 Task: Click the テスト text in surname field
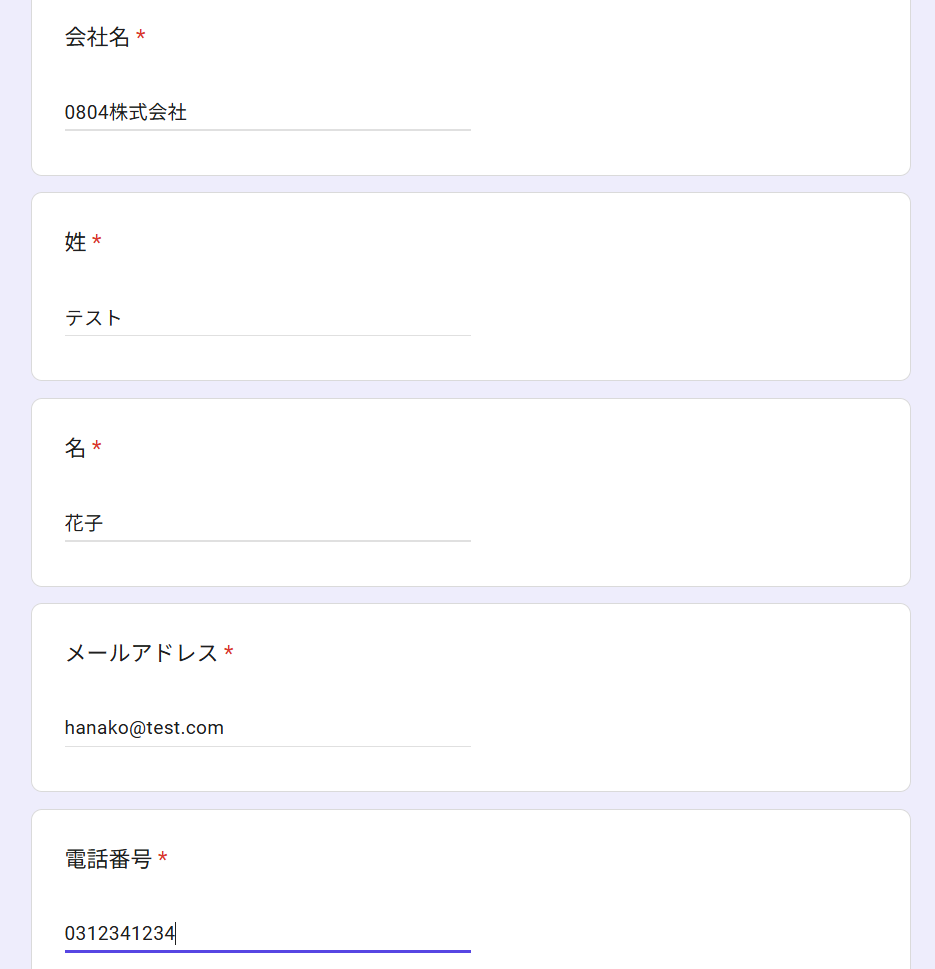[x=93, y=318]
